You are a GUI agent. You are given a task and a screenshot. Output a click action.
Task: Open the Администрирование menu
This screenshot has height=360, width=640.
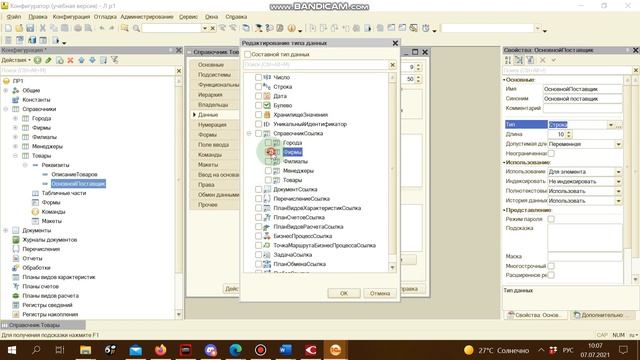[147, 17]
